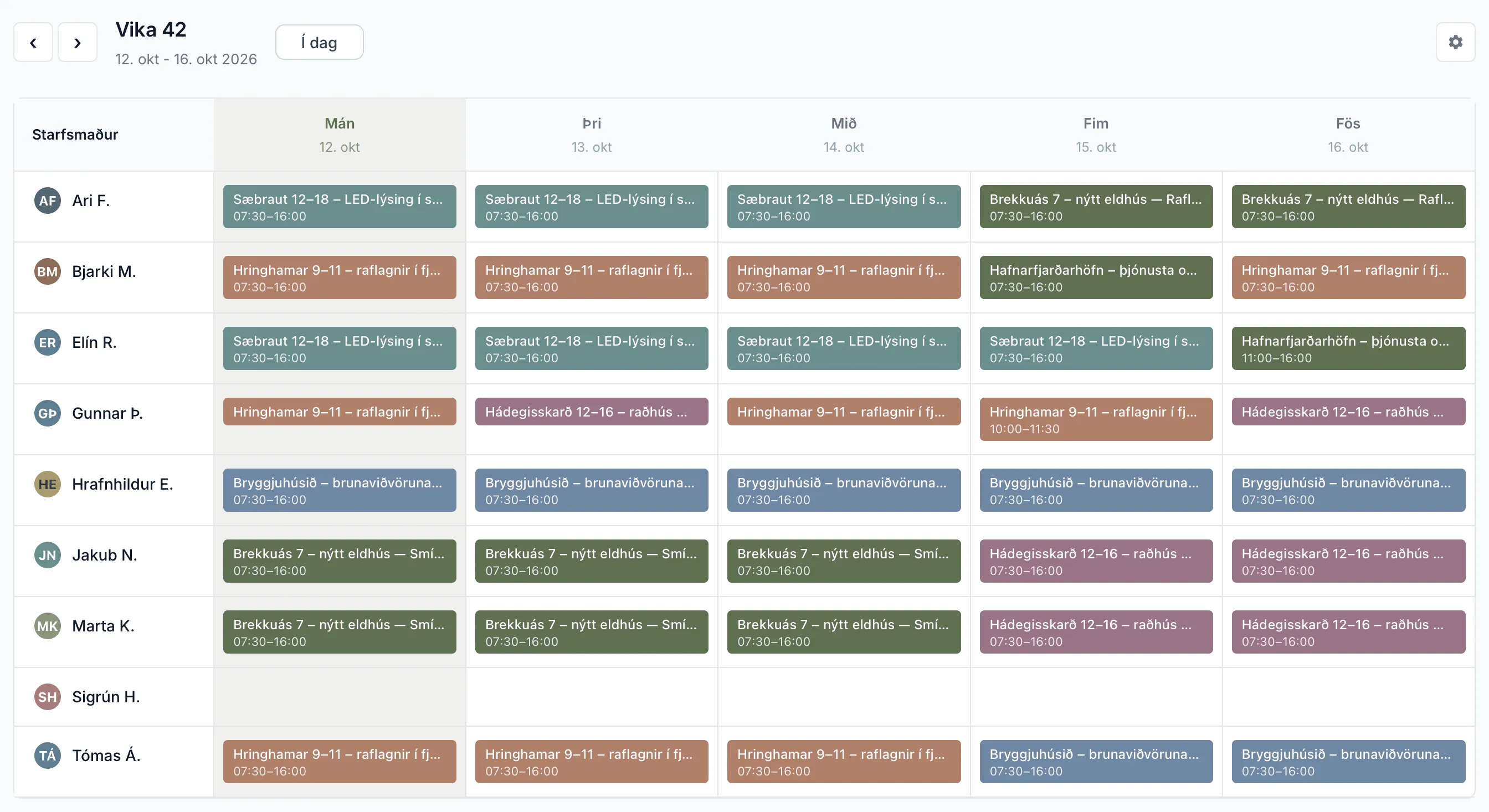Select the Mið 14. okt column header
The height and width of the screenshot is (812, 1489).
844,135
